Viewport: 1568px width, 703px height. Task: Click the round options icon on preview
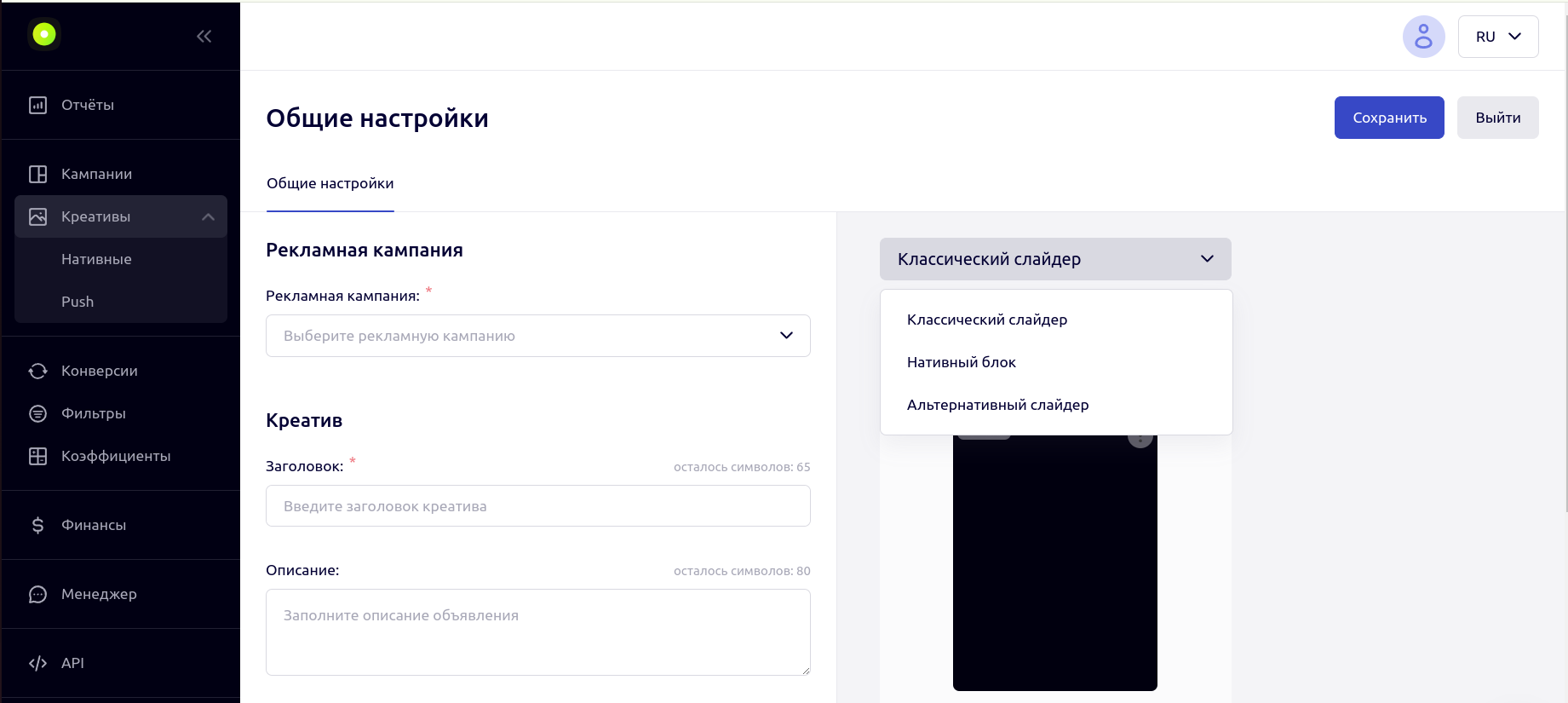click(1140, 441)
